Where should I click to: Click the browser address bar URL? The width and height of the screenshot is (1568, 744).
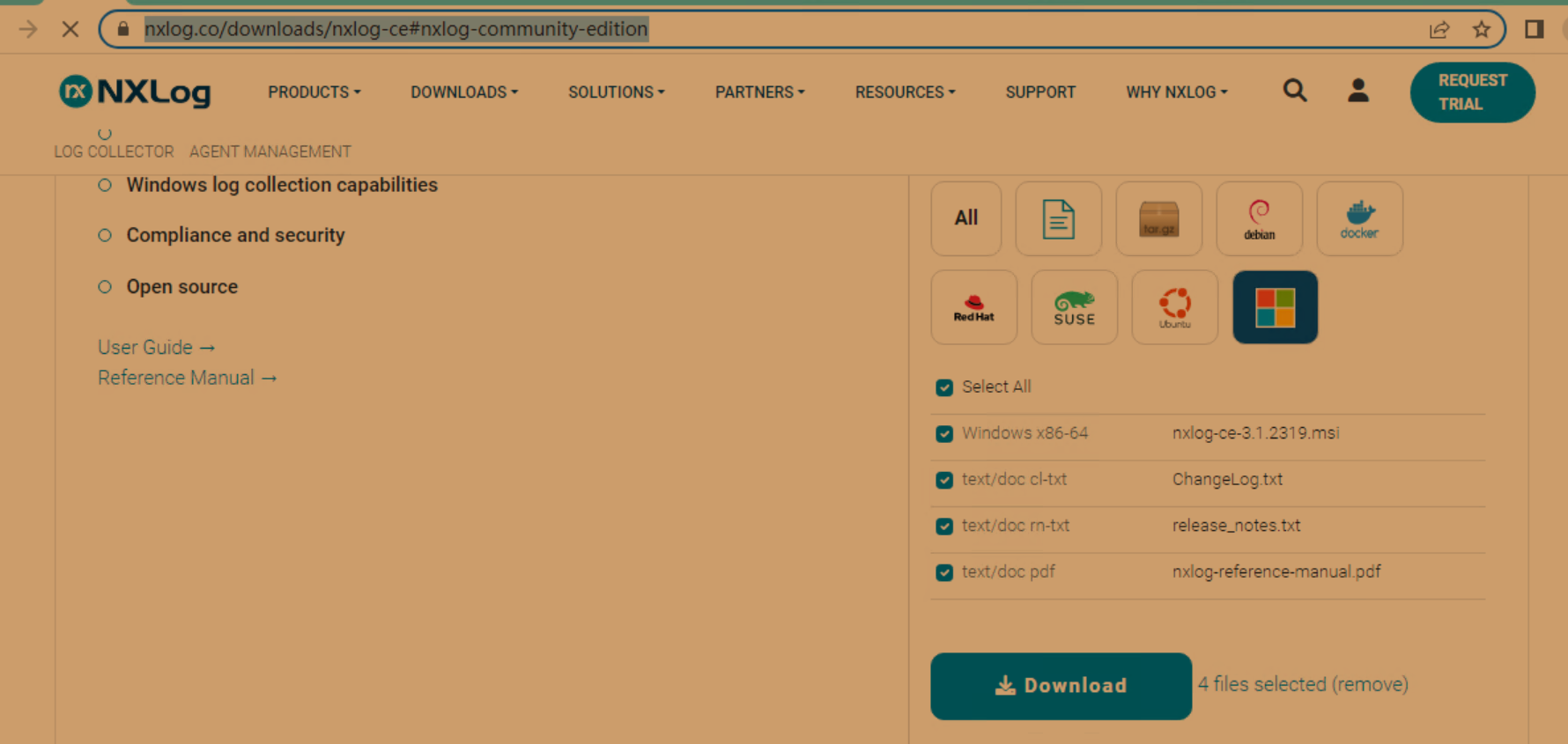click(396, 29)
